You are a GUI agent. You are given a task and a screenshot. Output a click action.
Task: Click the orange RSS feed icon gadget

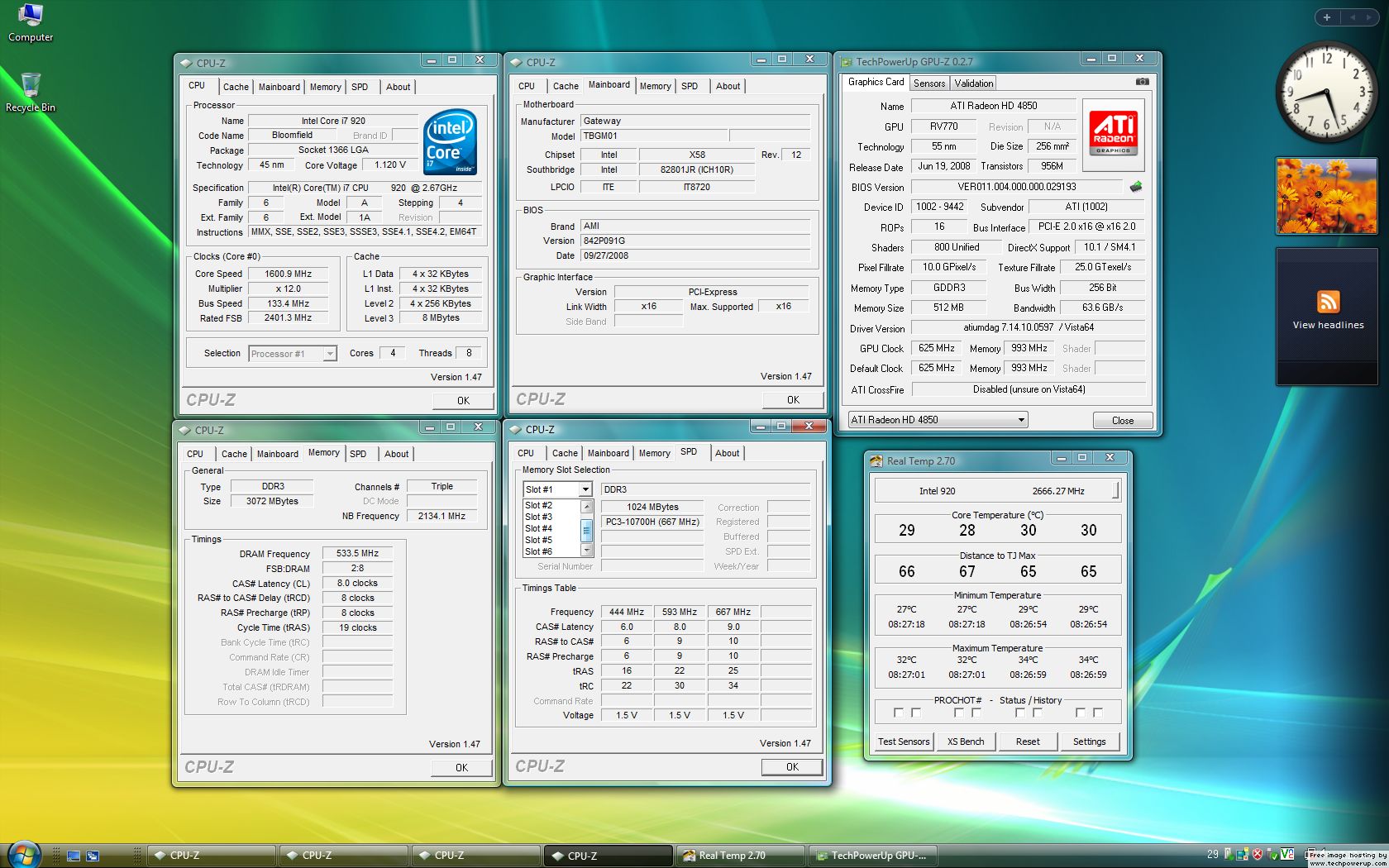click(x=1328, y=302)
